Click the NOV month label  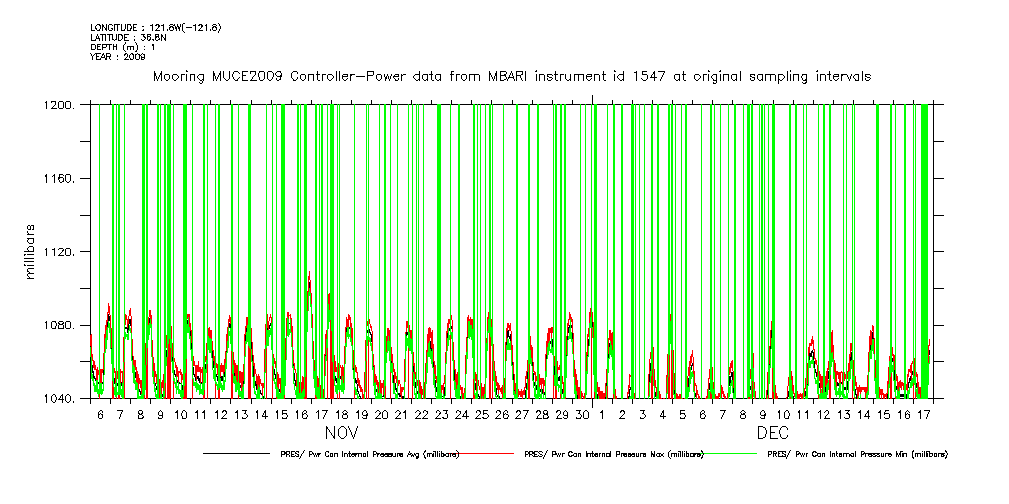click(x=342, y=435)
